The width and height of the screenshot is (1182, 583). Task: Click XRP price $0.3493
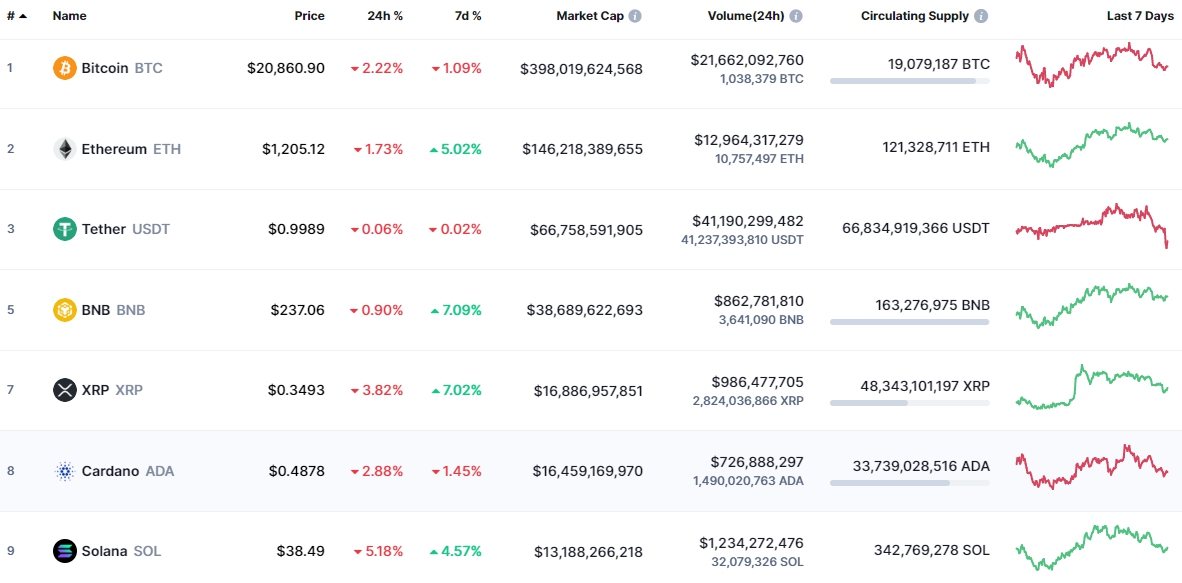296,390
